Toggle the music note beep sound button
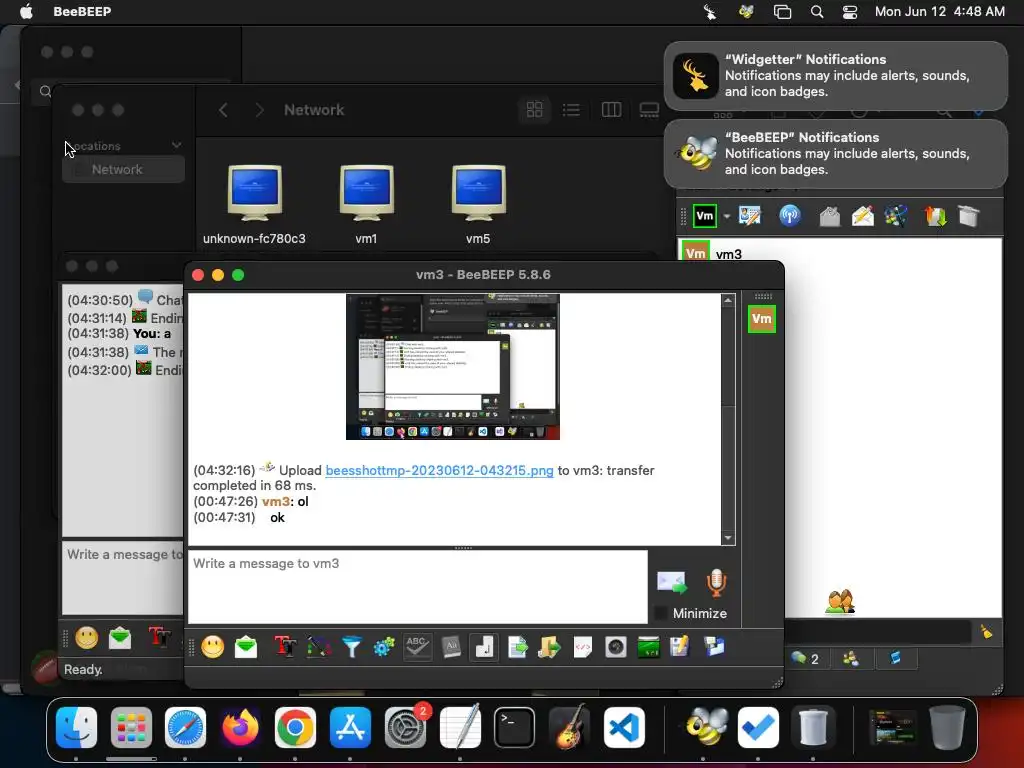Viewport: 1024px width, 768px height. pos(484,647)
